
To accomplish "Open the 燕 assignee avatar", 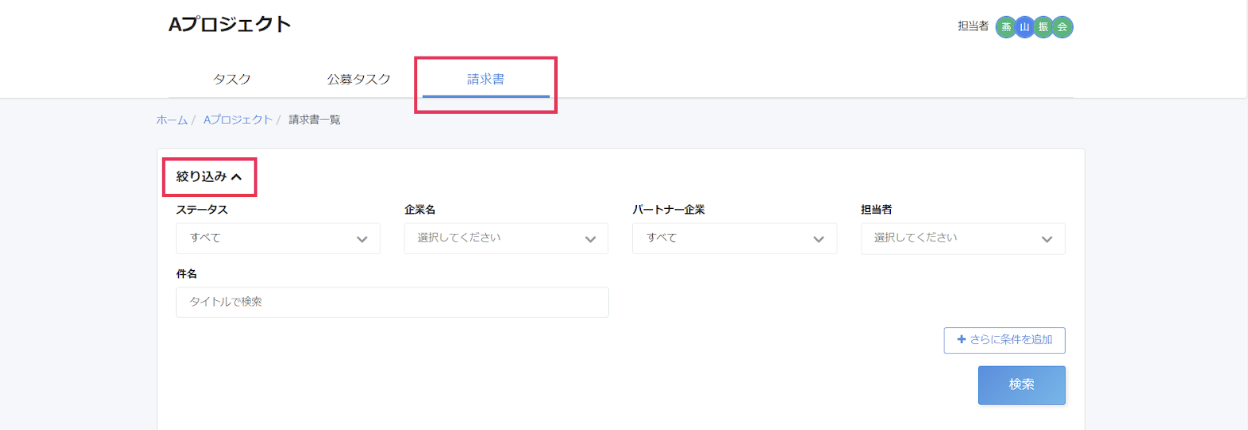I will 1007,27.
